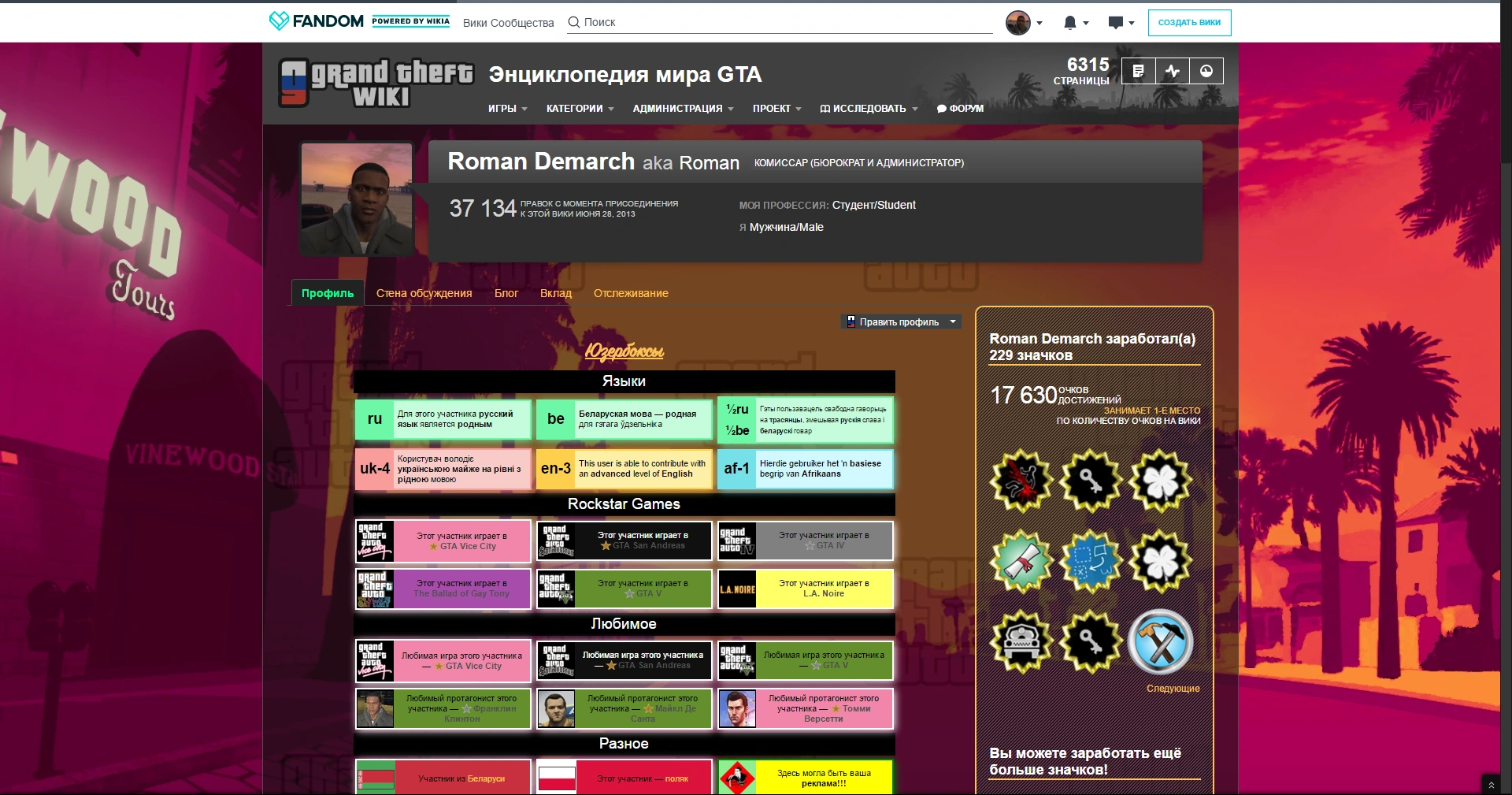The width and height of the screenshot is (1512, 795).
Task: Click the GTA IV logo in the 'играет в GTA IV' box
Action: pyautogui.click(x=737, y=541)
